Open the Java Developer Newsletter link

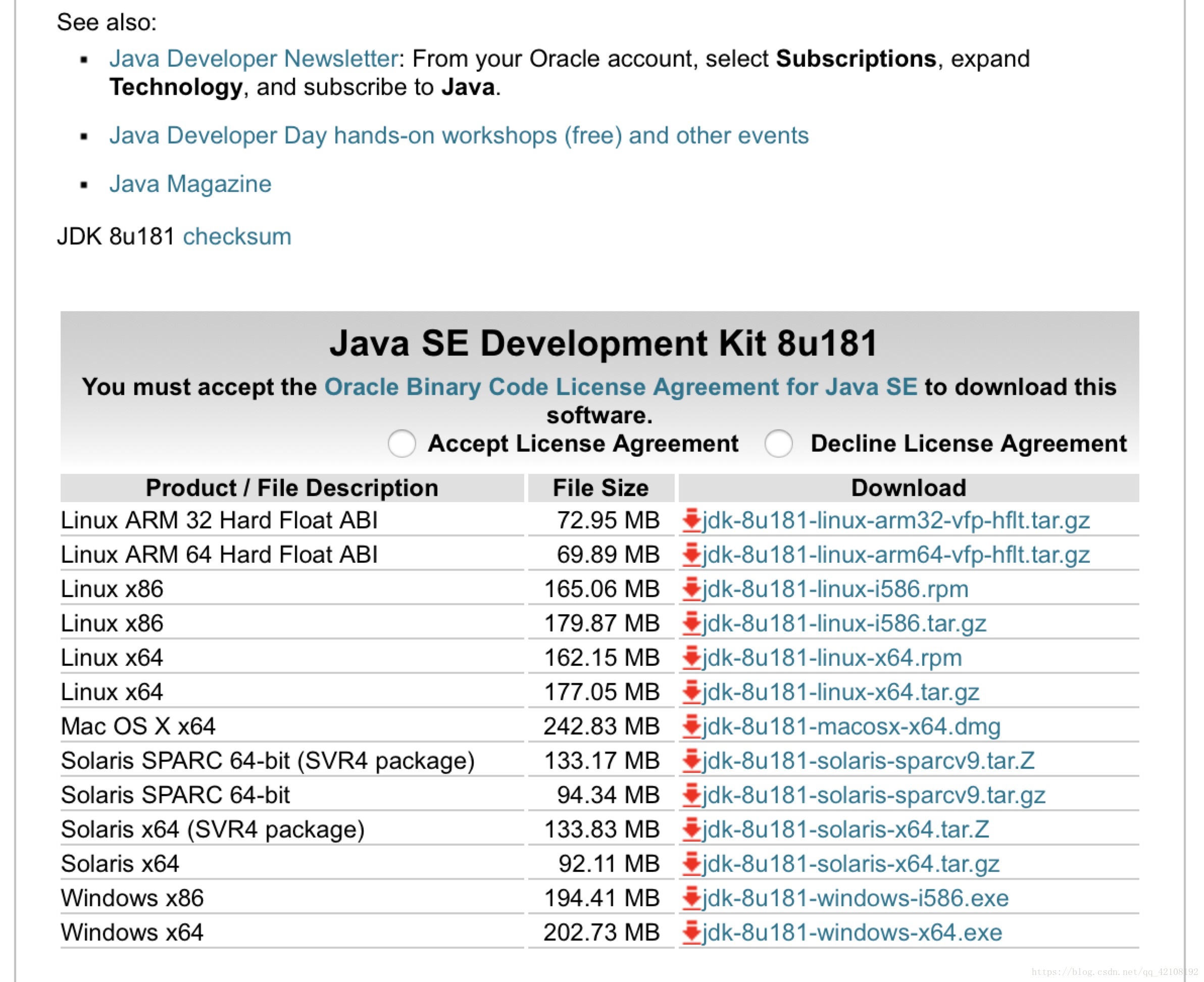(x=254, y=59)
